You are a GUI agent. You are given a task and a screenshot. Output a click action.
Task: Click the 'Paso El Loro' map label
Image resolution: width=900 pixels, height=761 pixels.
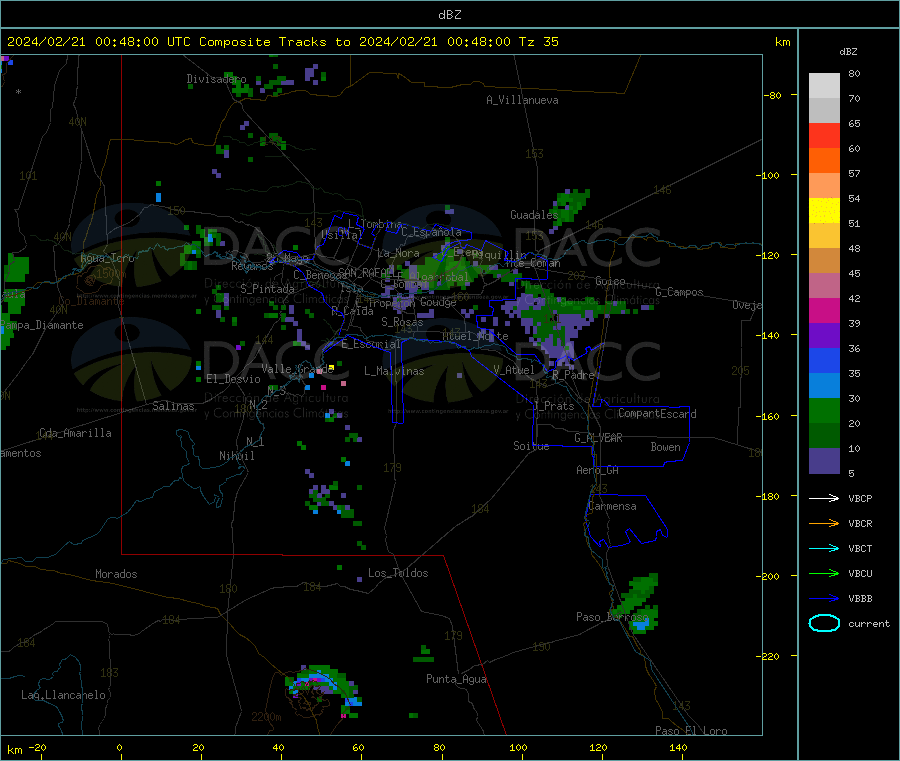(x=691, y=731)
